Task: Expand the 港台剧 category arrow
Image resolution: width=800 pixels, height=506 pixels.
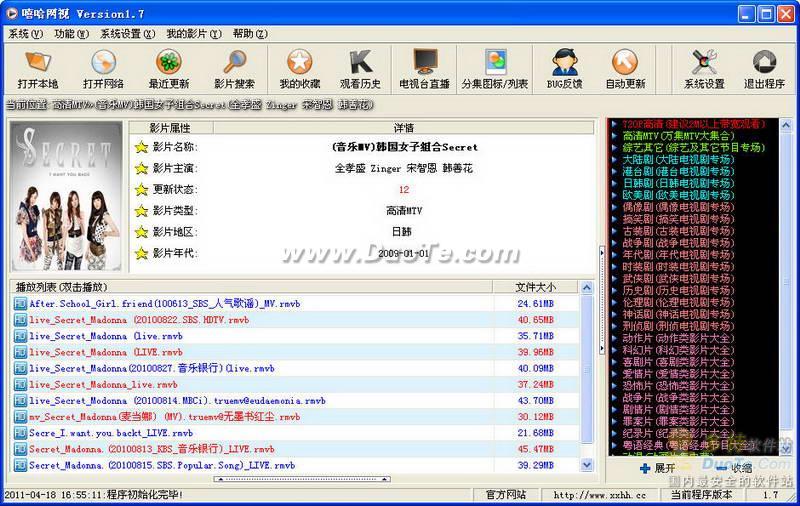Action: [615, 171]
